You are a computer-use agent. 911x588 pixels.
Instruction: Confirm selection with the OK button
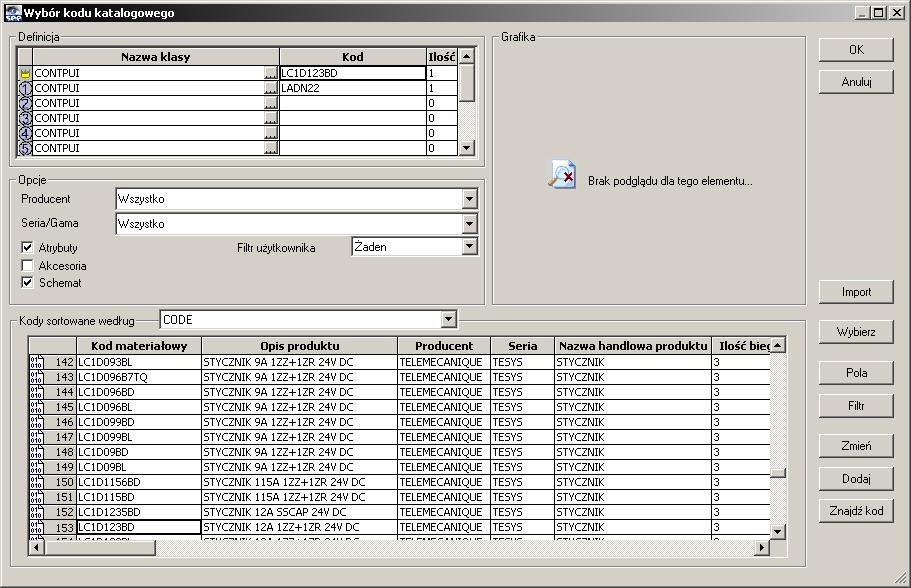(856, 50)
